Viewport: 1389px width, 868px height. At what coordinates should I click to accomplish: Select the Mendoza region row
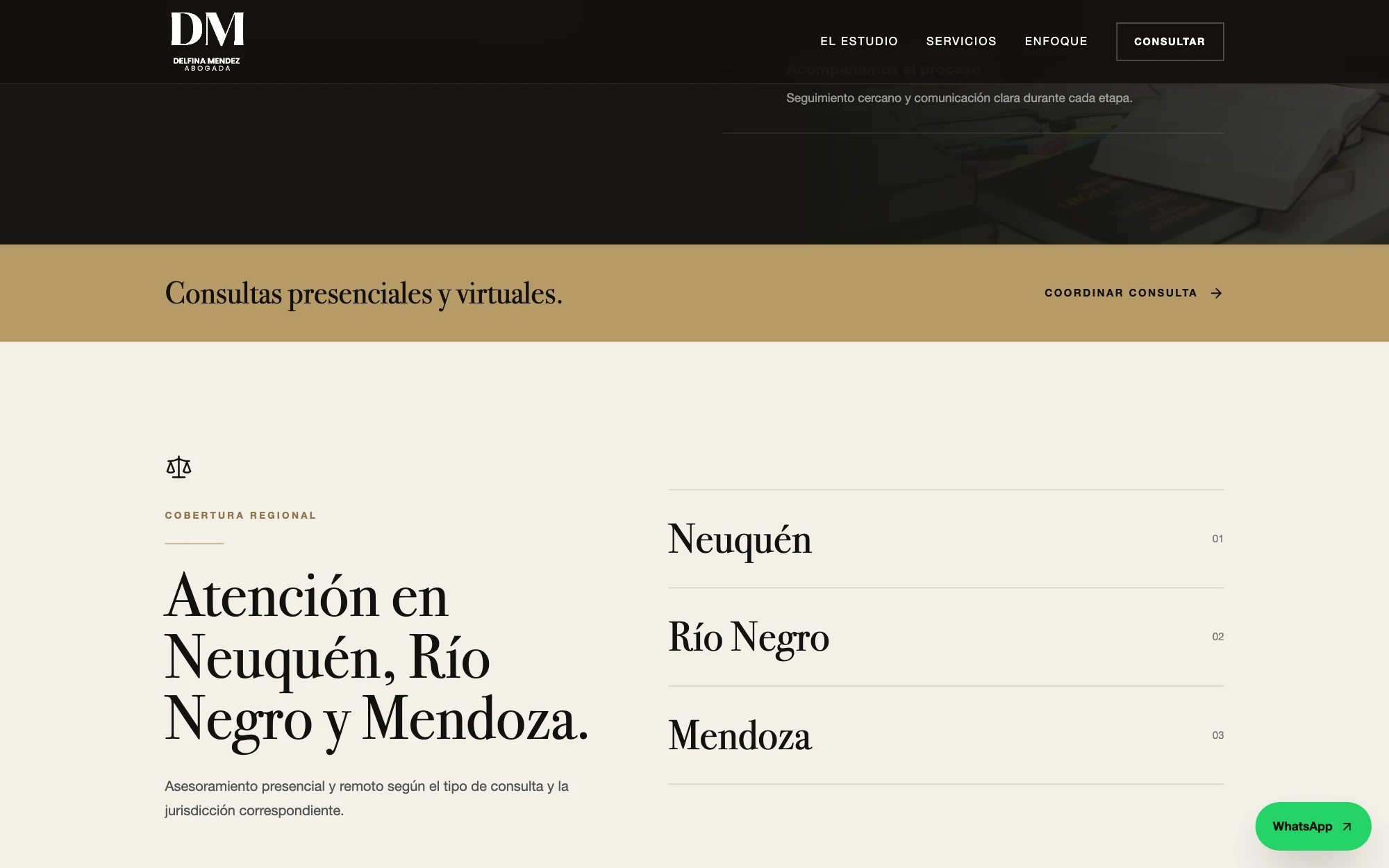click(x=946, y=735)
